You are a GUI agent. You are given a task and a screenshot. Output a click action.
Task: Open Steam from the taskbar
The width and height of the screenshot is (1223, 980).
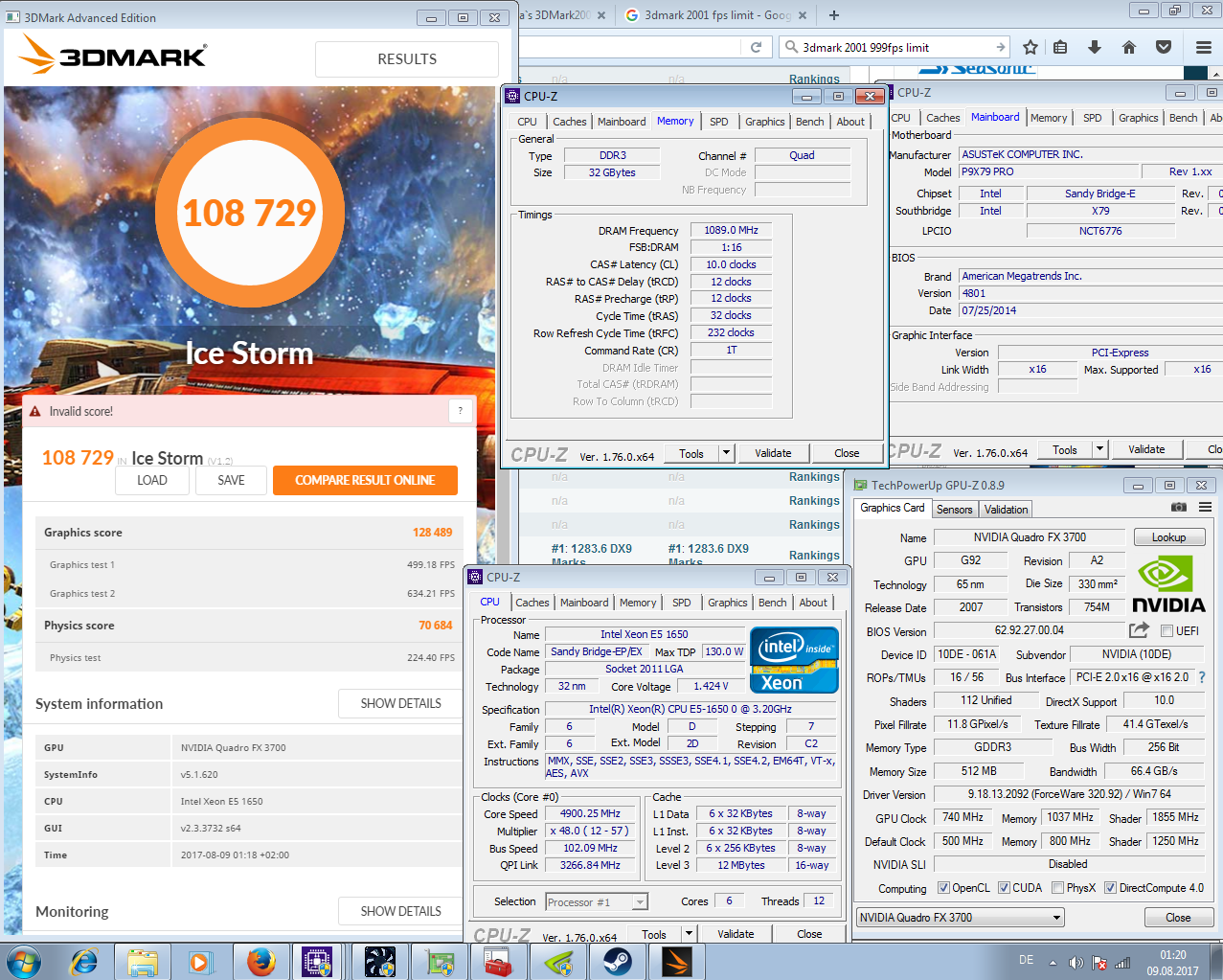click(x=617, y=961)
